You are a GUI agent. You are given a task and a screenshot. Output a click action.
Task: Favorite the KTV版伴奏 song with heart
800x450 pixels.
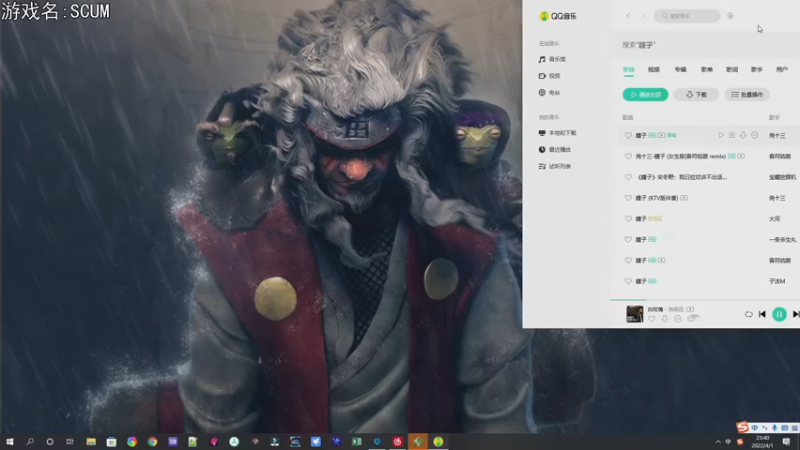click(x=628, y=198)
